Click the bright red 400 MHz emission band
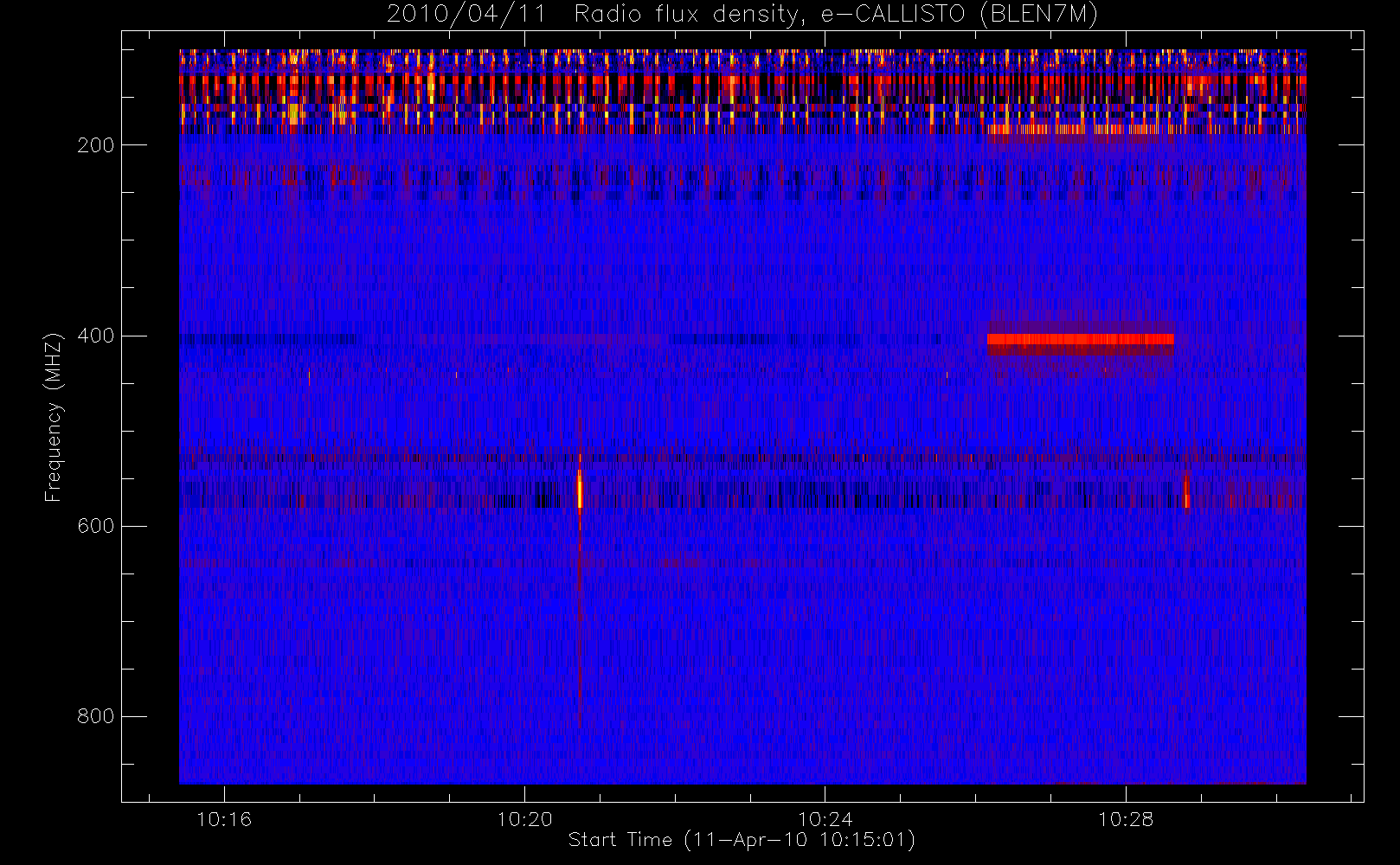This screenshot has height=865, width=1400. (1081, 339)
